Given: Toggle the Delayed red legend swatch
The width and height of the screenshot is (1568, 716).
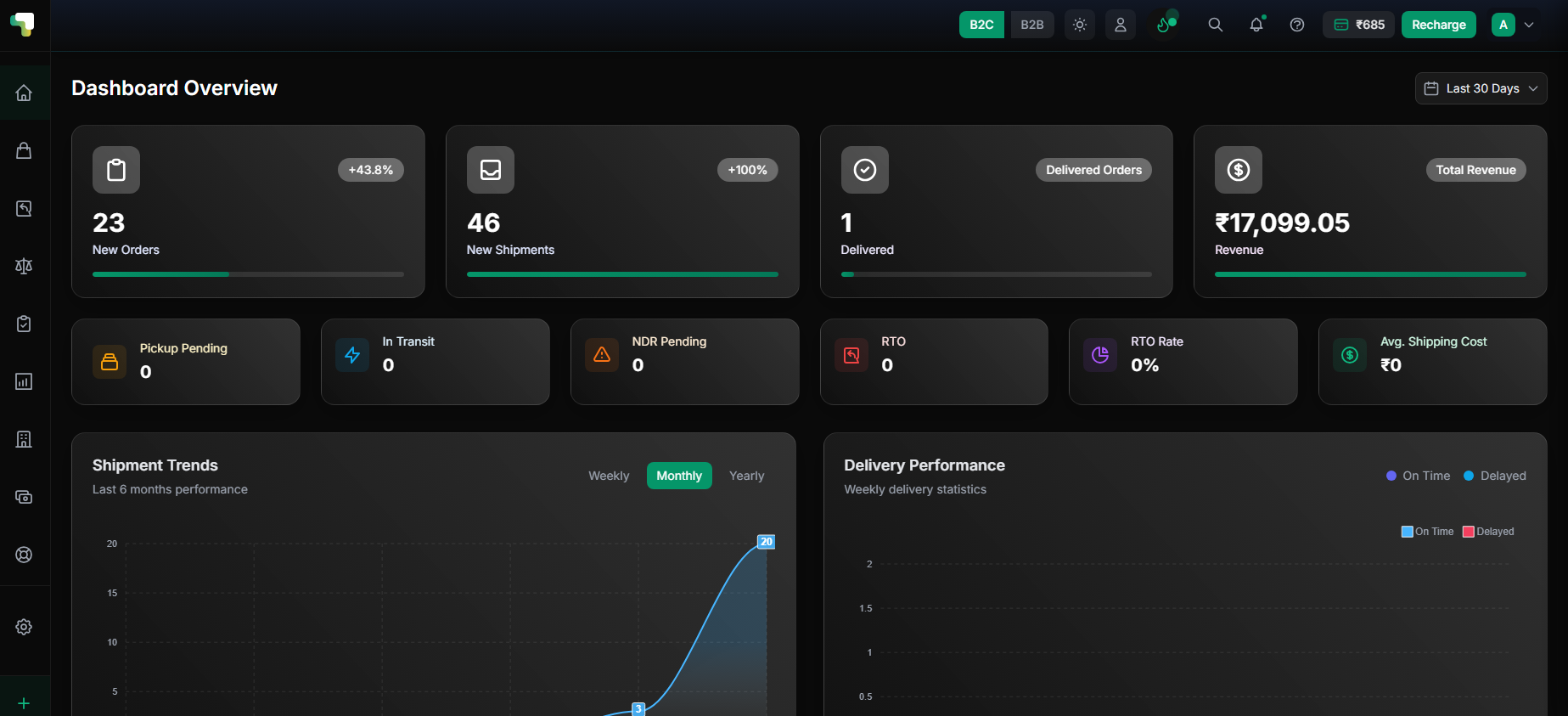Looking at the screenshot, I should coord(1469,532).
